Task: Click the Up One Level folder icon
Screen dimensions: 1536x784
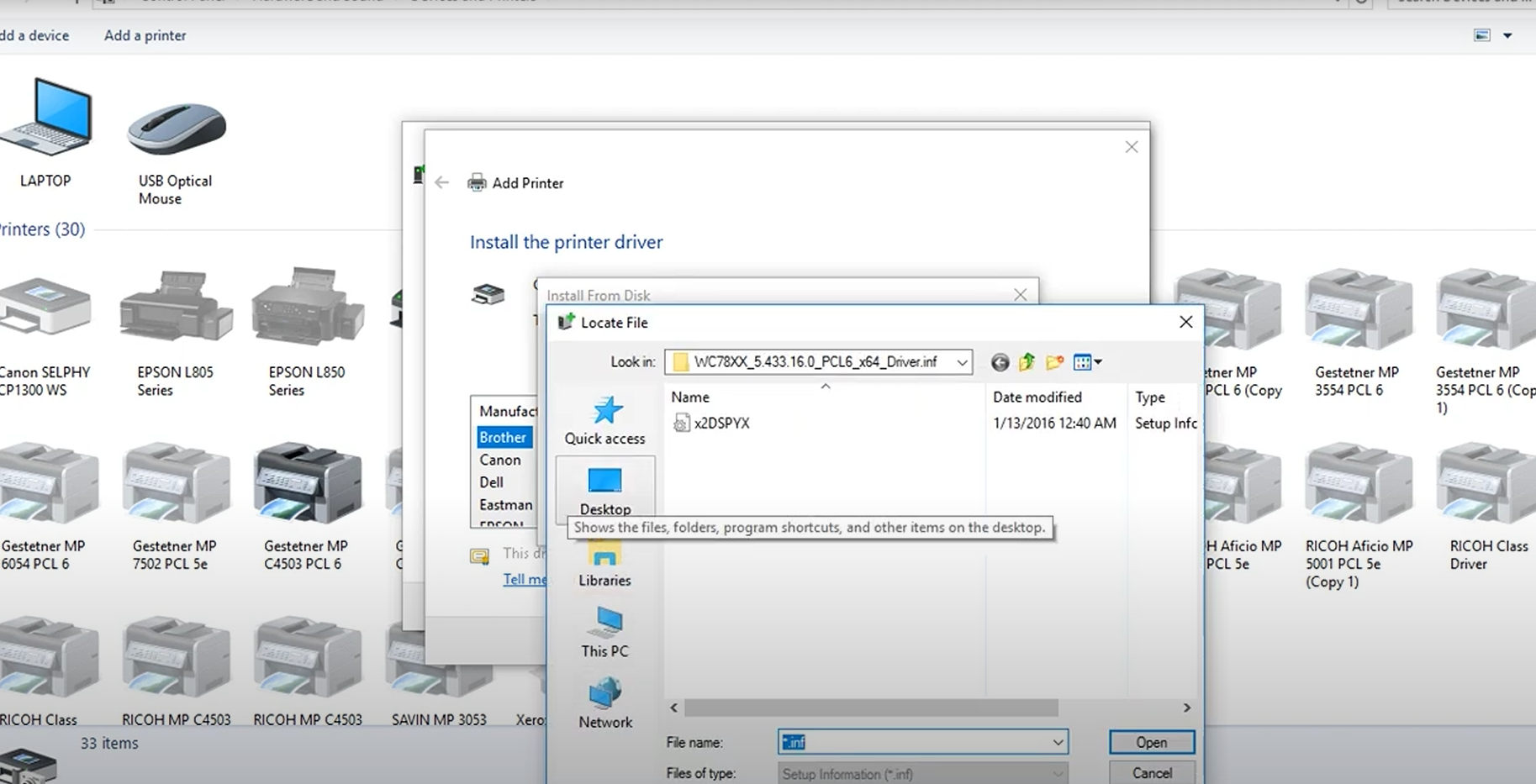Action: coord(1027,362)
